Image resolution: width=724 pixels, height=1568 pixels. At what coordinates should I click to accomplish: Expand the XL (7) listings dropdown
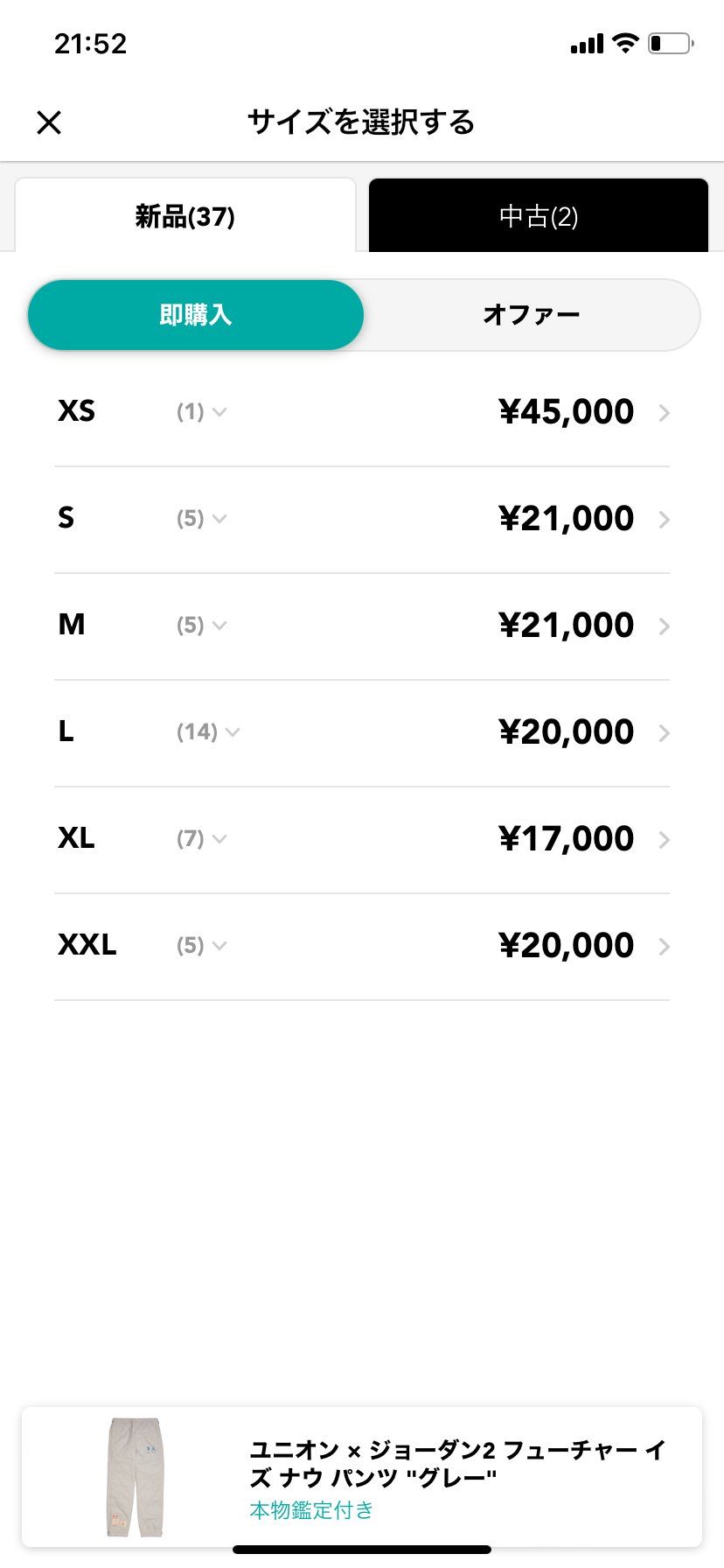[202, 838]
